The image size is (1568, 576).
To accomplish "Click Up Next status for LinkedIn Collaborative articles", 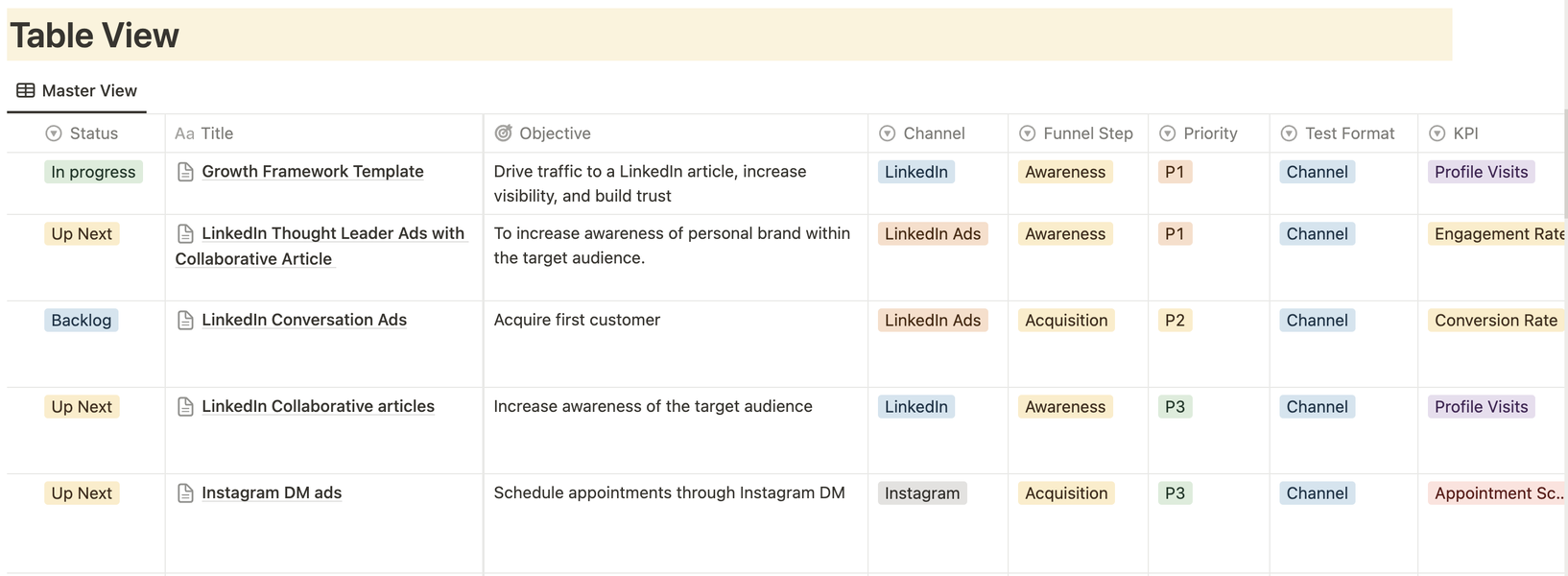I will click(82, 406).
